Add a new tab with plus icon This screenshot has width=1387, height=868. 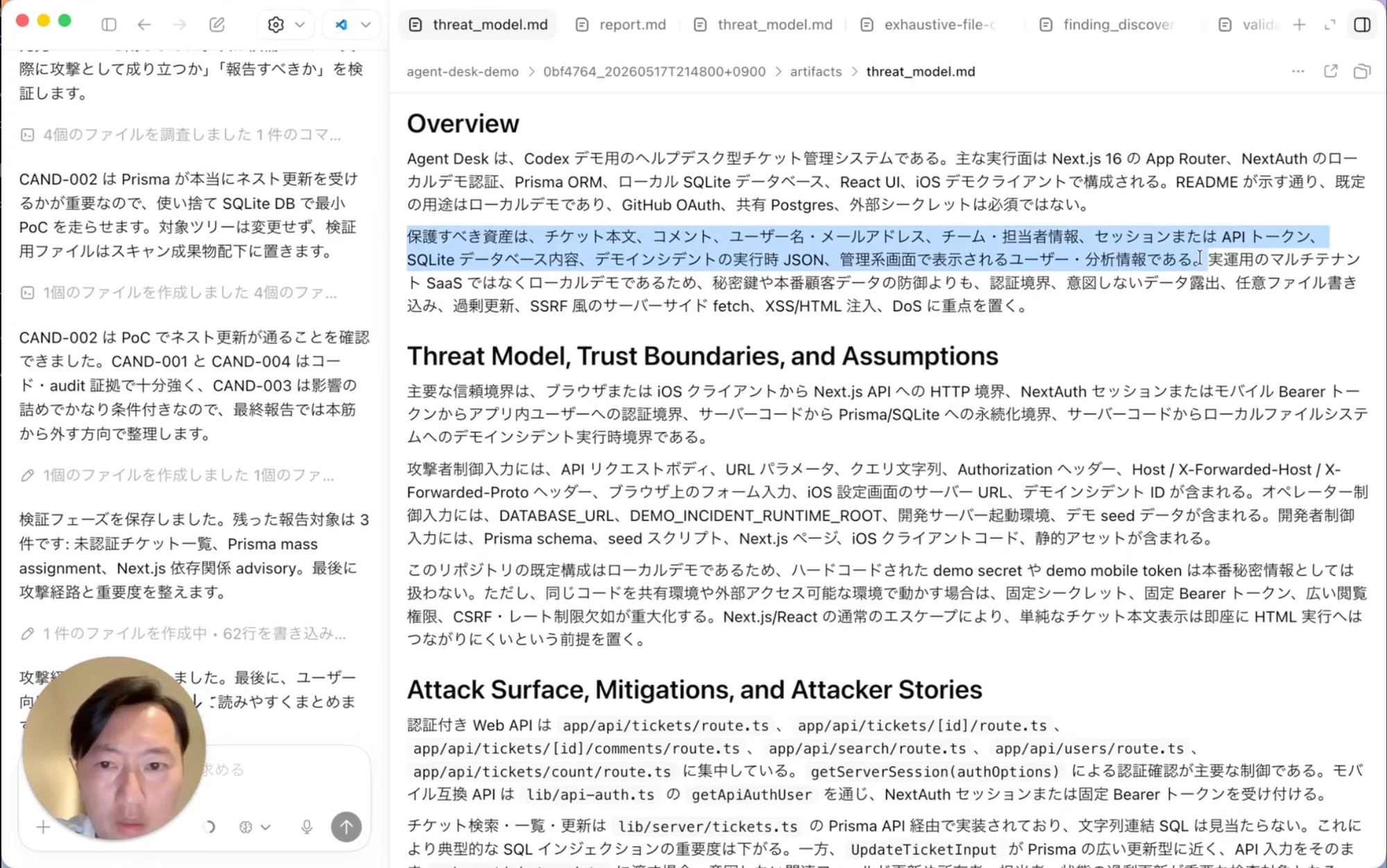point(1300,24)
